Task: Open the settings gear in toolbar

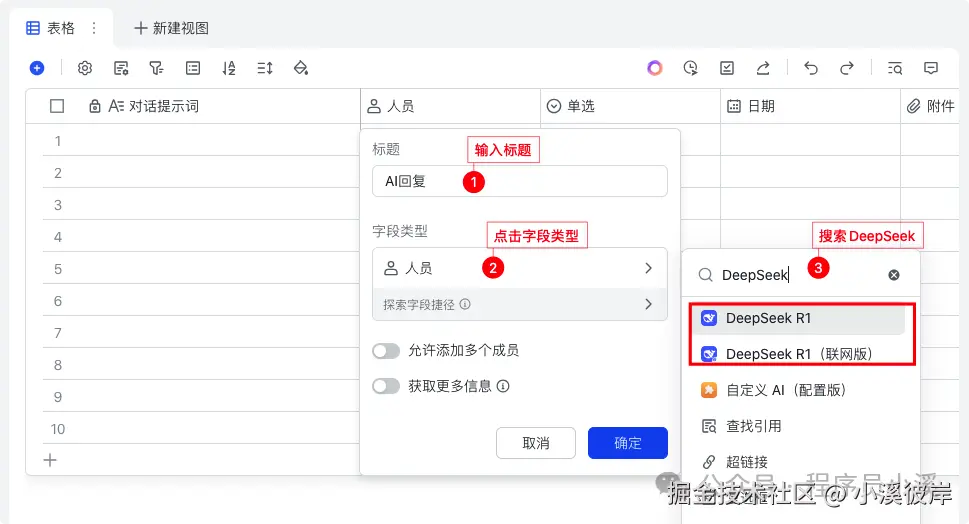Action: point(85,68)
